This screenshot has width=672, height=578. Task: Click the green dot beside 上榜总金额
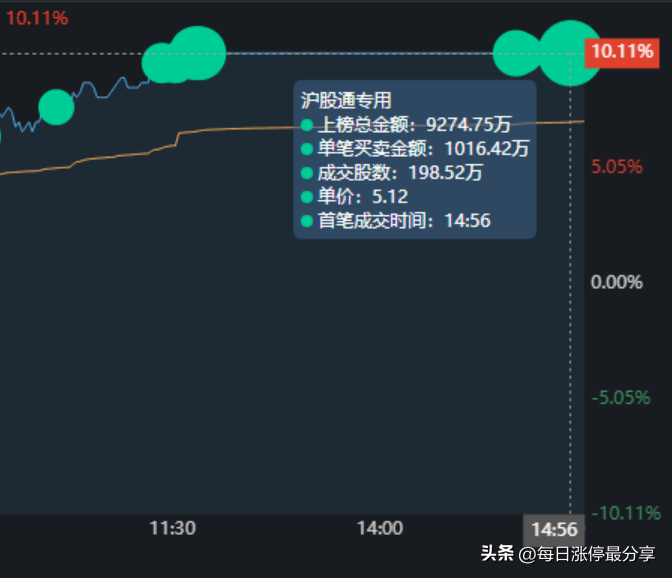coord(307,125)
